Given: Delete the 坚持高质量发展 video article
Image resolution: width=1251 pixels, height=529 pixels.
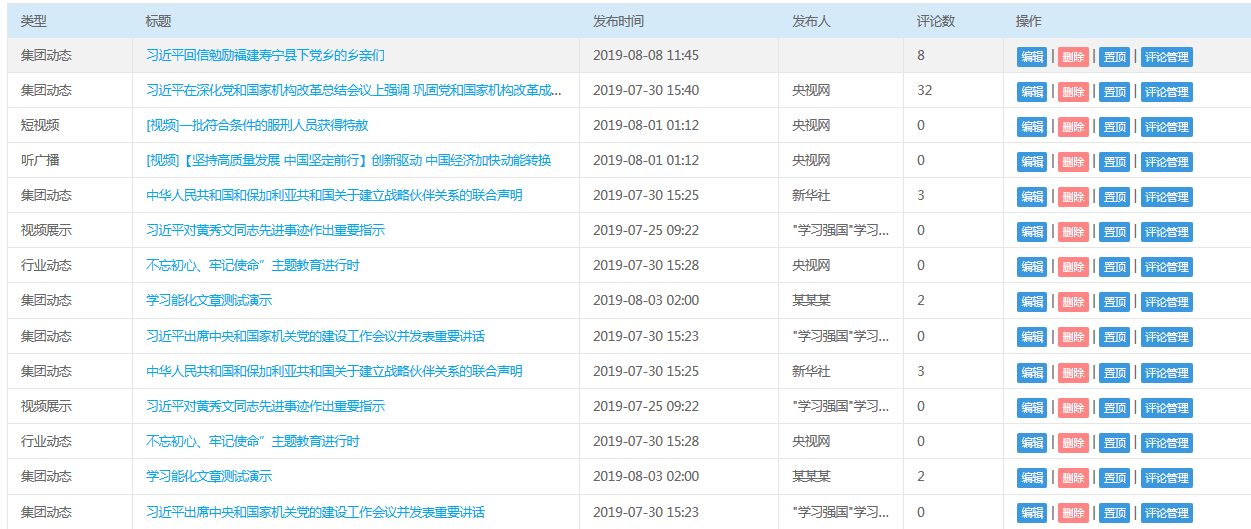Looking at the screenshot, I should [1073, 162].
